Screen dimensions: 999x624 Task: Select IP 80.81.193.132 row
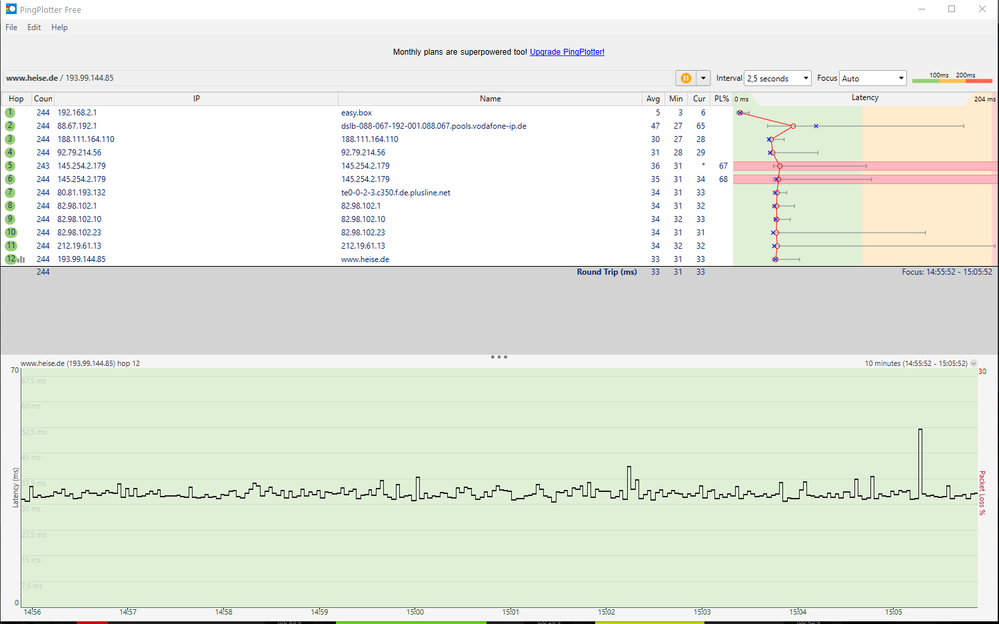(x=82, y=193)
